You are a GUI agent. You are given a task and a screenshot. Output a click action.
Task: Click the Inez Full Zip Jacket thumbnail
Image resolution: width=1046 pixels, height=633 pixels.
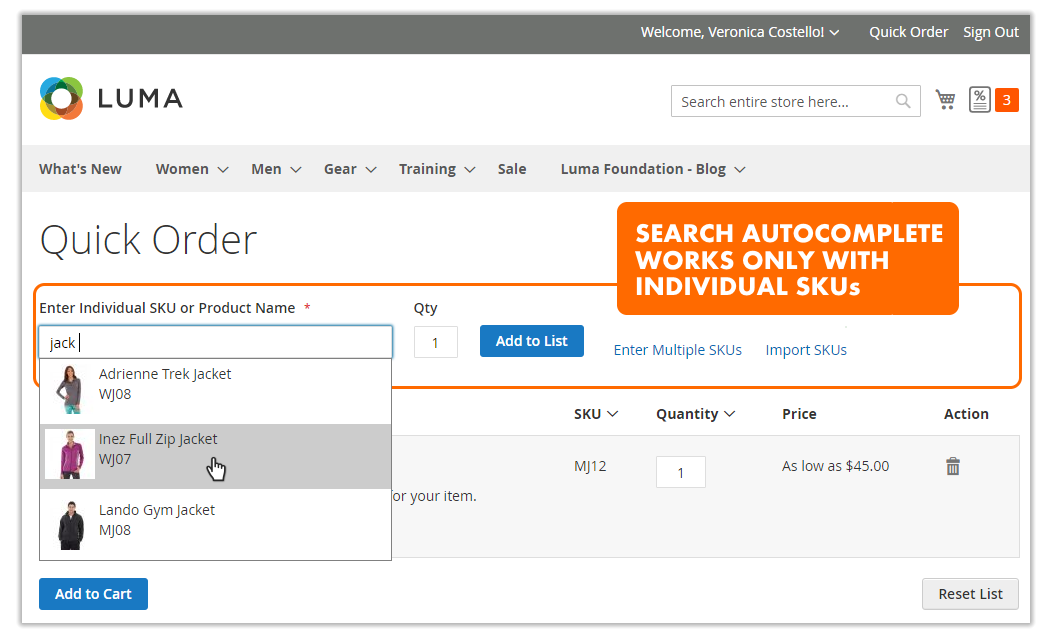pyautogui.click(x=70, y=454)
